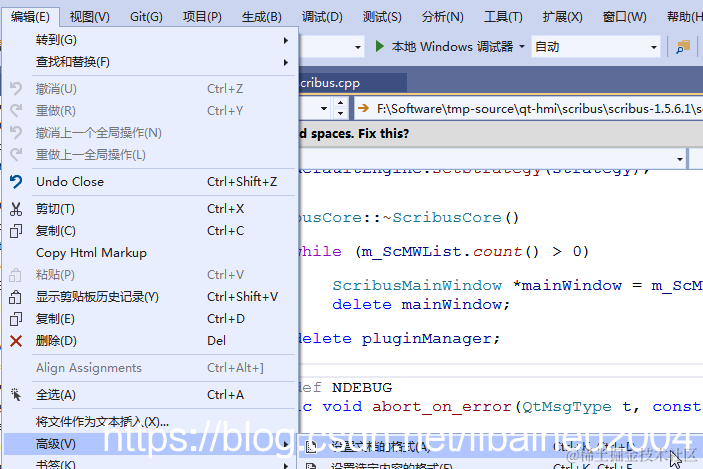Decrement the stepper down arrow
Screen dimensions: 703x469
click(340, 113)
